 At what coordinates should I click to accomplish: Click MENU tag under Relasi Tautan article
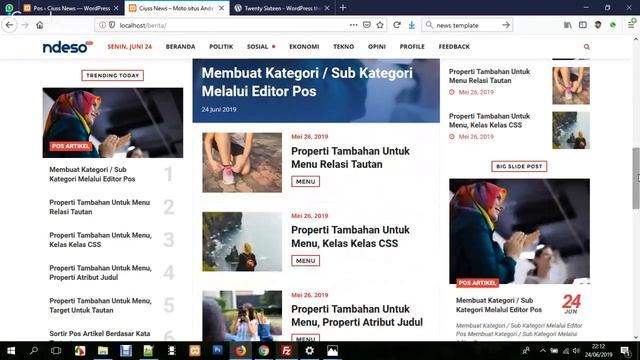(305, 182)
